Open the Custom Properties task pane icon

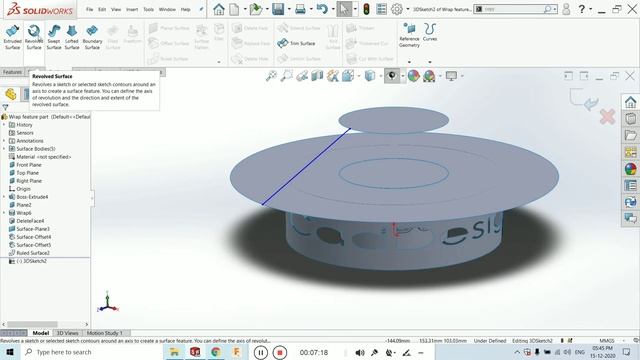click(631, 185)
